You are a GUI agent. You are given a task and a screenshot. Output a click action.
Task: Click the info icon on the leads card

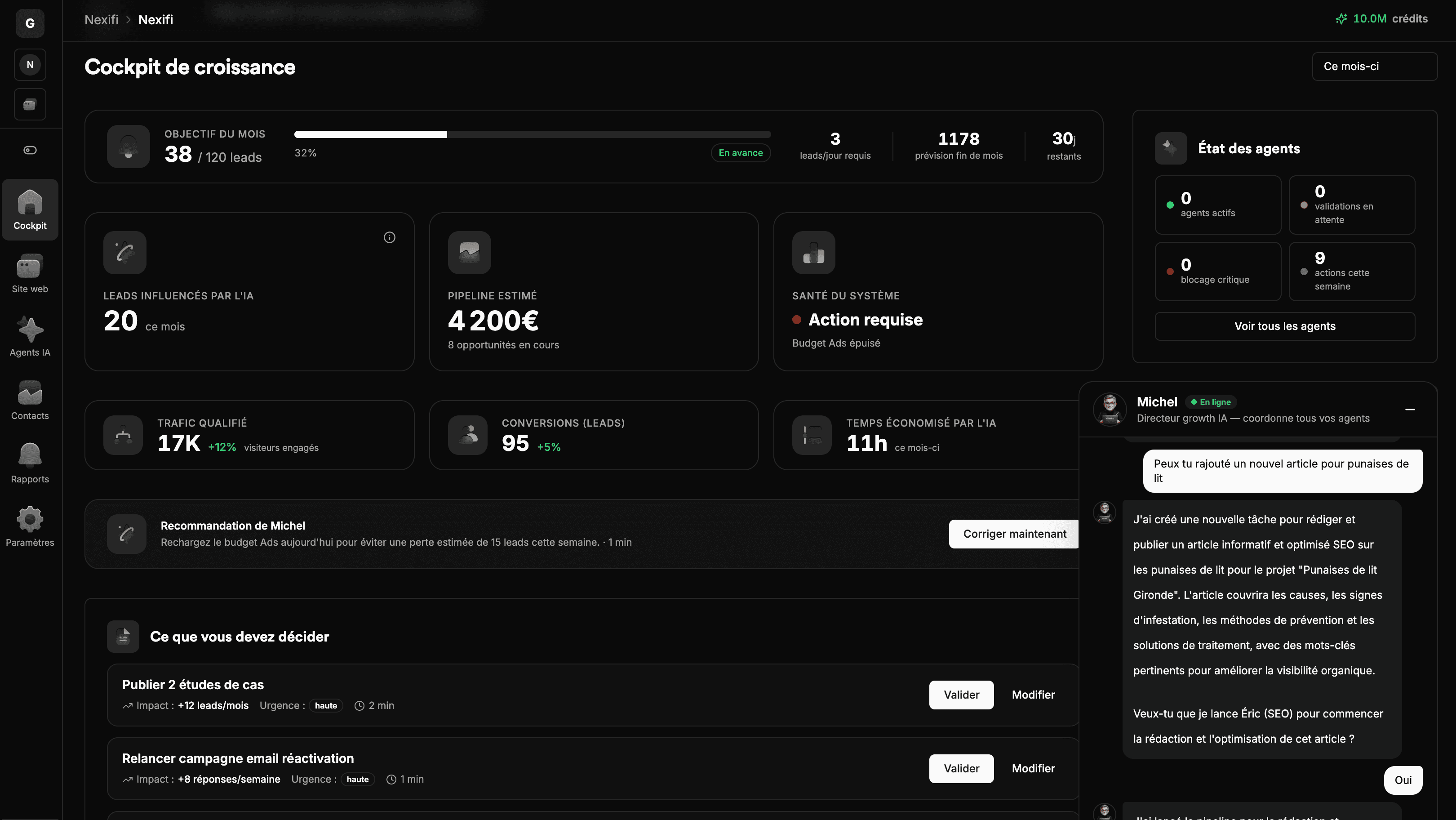(390, 237)
